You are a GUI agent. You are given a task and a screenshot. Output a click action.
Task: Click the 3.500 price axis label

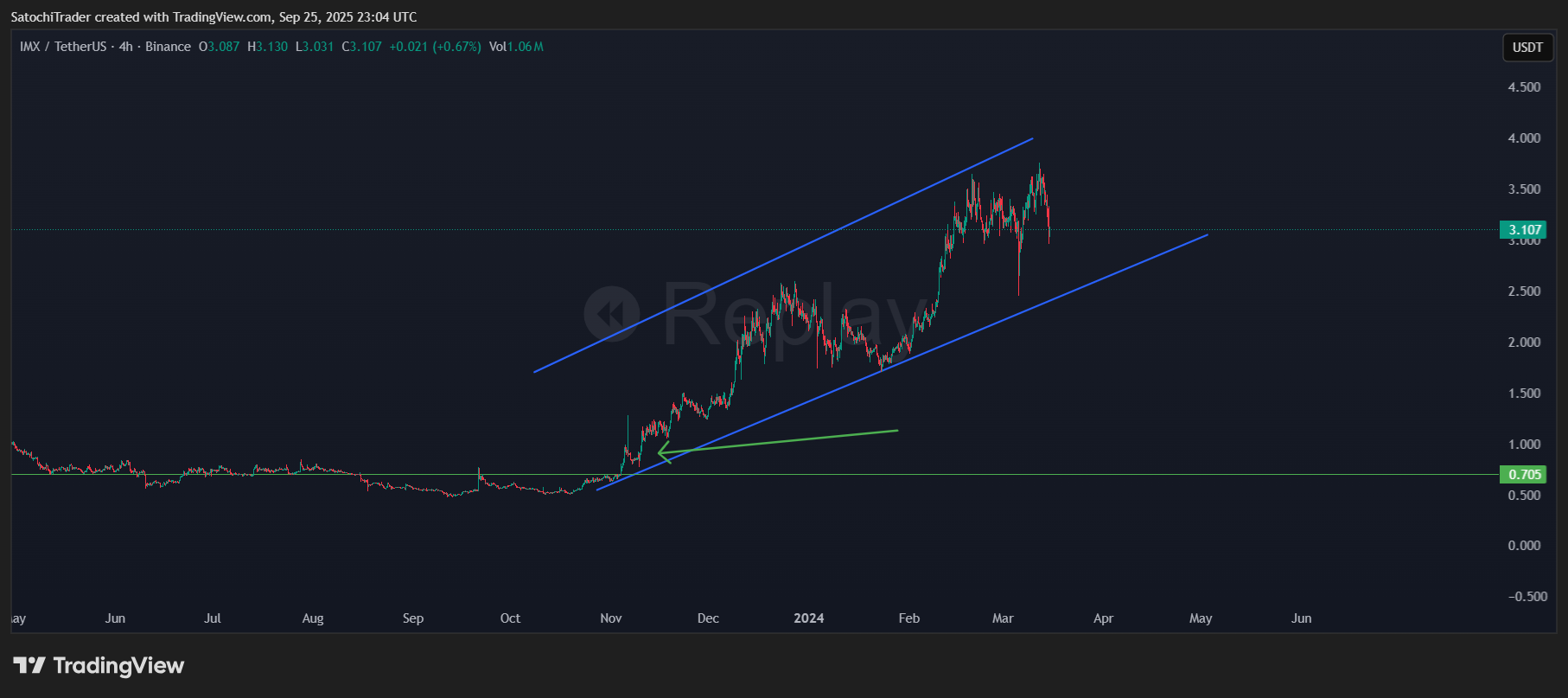click(x=1524, y=189)
